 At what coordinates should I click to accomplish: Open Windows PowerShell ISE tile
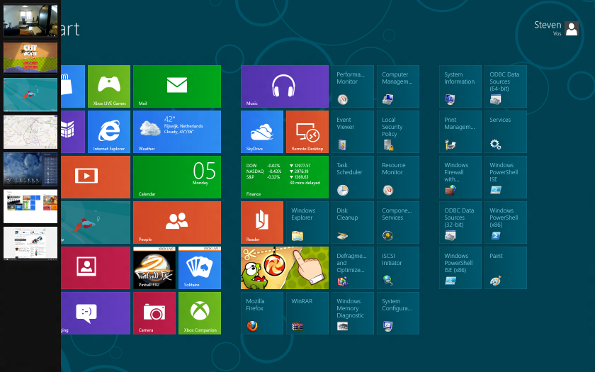point(506,177)
